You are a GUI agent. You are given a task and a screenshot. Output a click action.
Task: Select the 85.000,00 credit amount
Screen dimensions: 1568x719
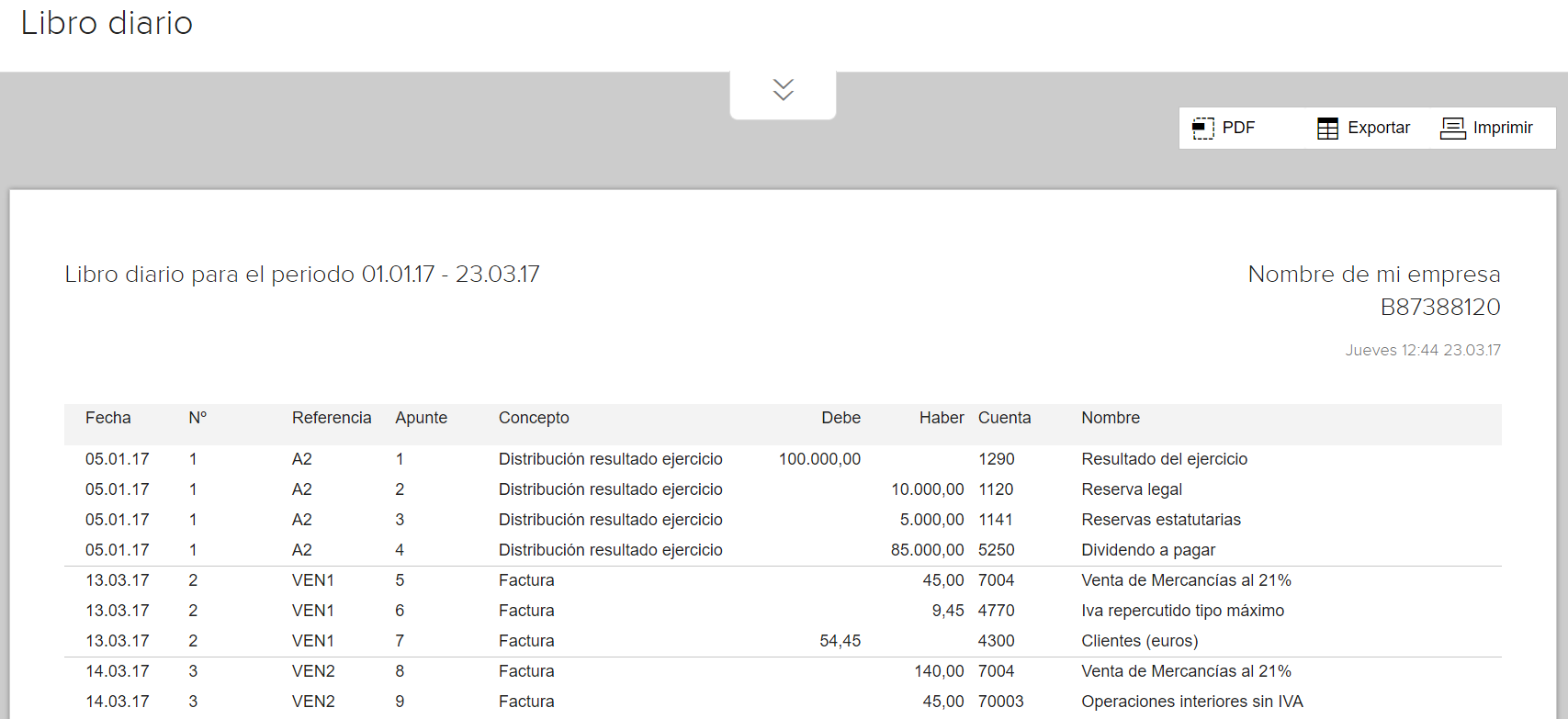928,550
